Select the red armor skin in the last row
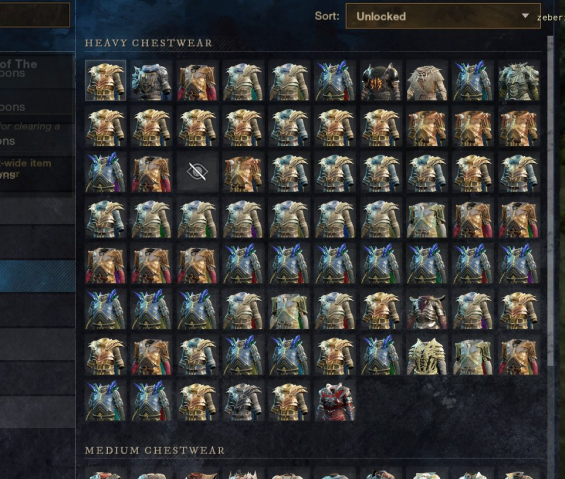 [335, 401]
